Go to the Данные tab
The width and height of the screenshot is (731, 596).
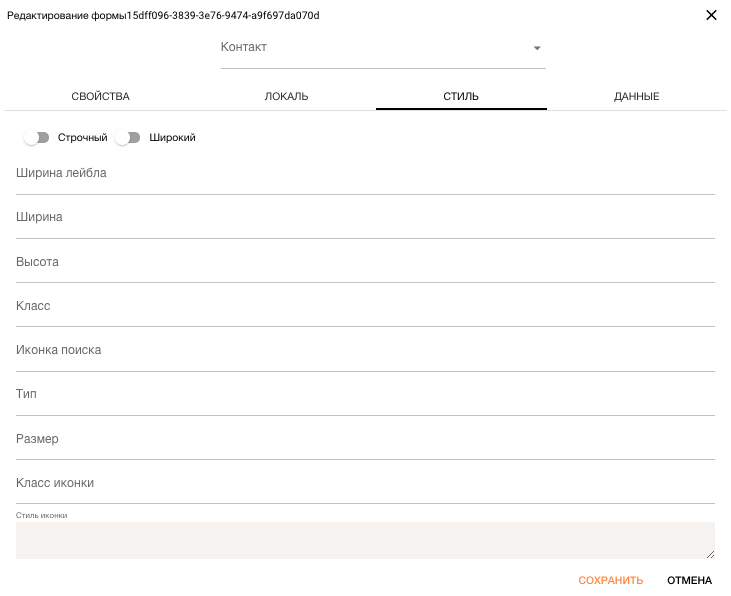coord(636,97)
